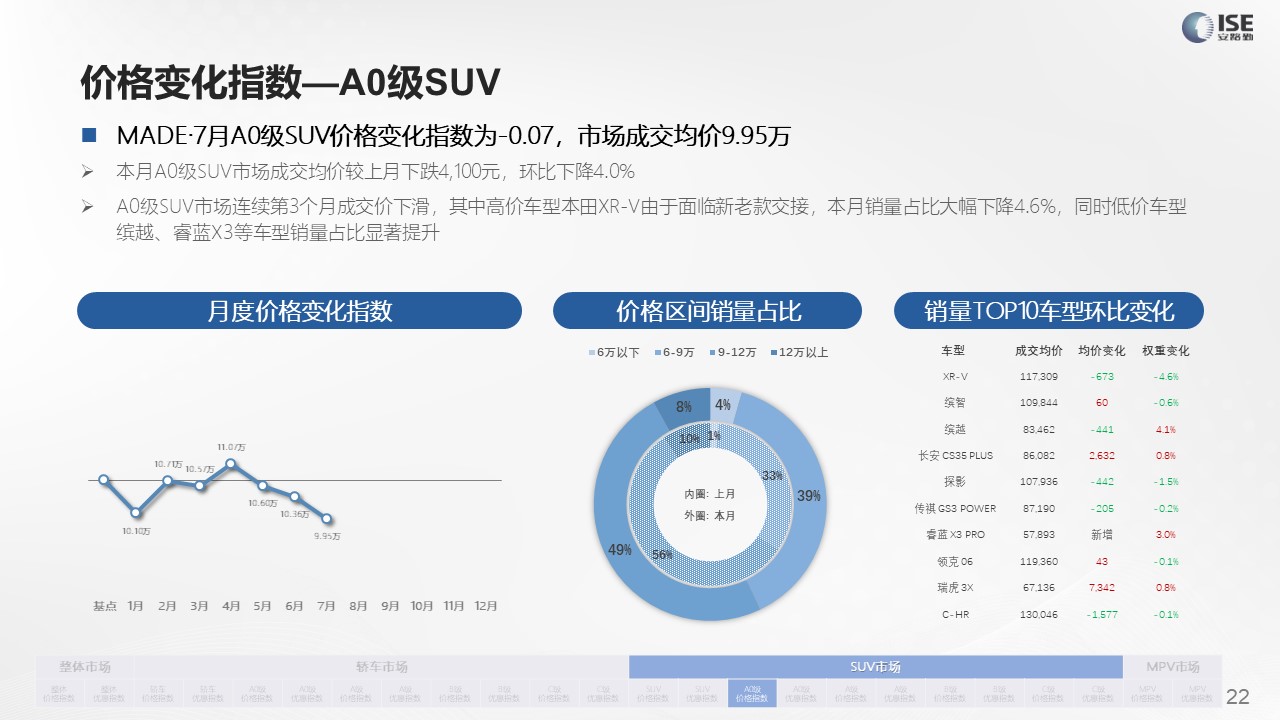Click the 新增 cell for 睿蓝 X3 PRO

(x=1102, y=535)
